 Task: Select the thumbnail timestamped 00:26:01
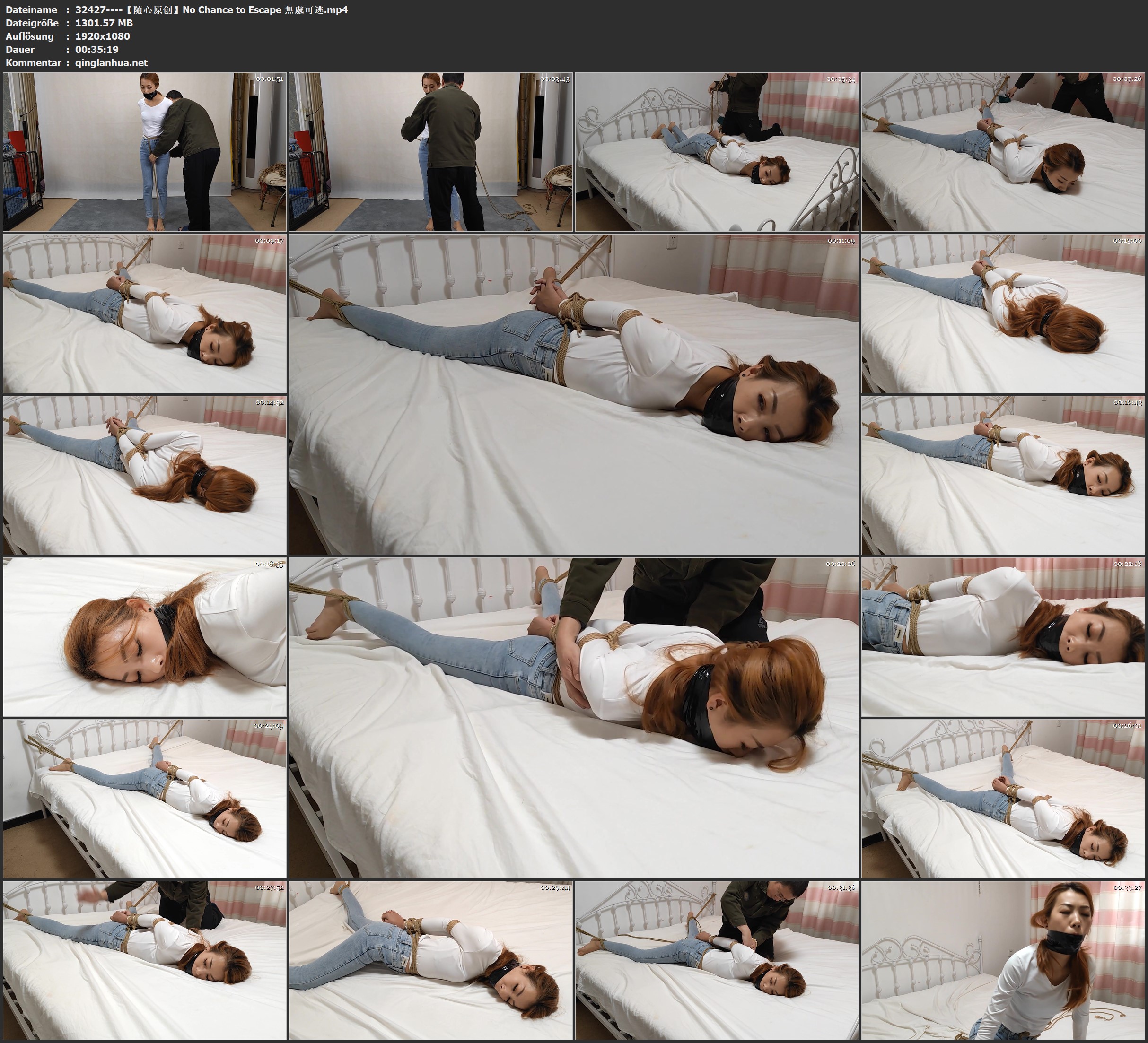tap(1003, 798)
